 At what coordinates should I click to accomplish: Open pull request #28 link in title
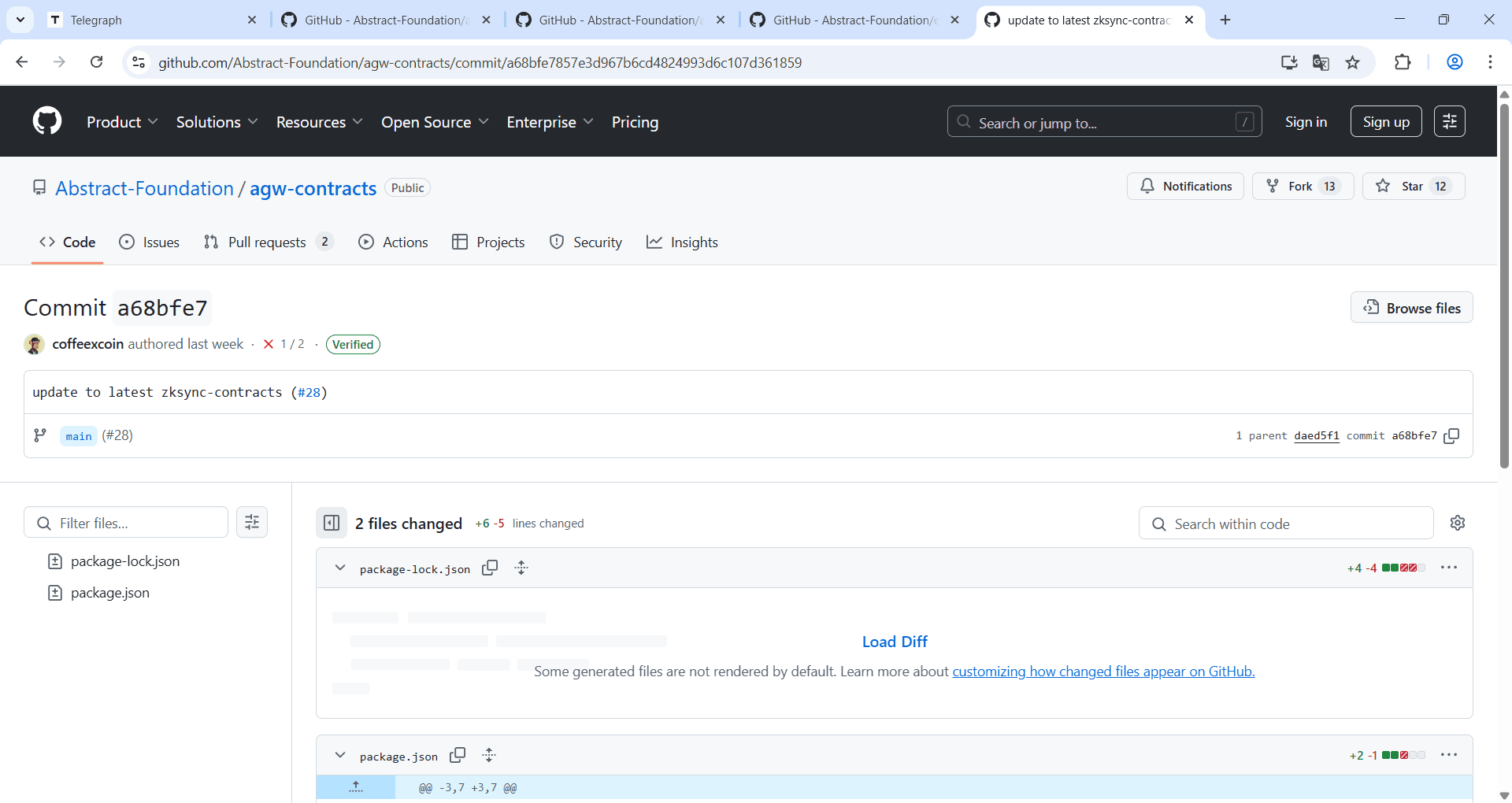click(309, 392)
